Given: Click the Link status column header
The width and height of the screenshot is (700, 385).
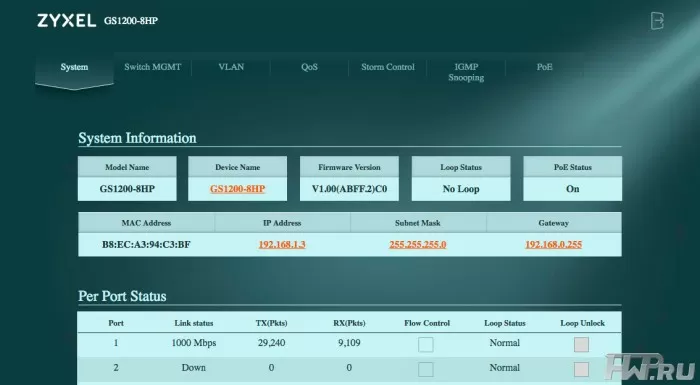Looking at the screenshot, I should (194, 323).
